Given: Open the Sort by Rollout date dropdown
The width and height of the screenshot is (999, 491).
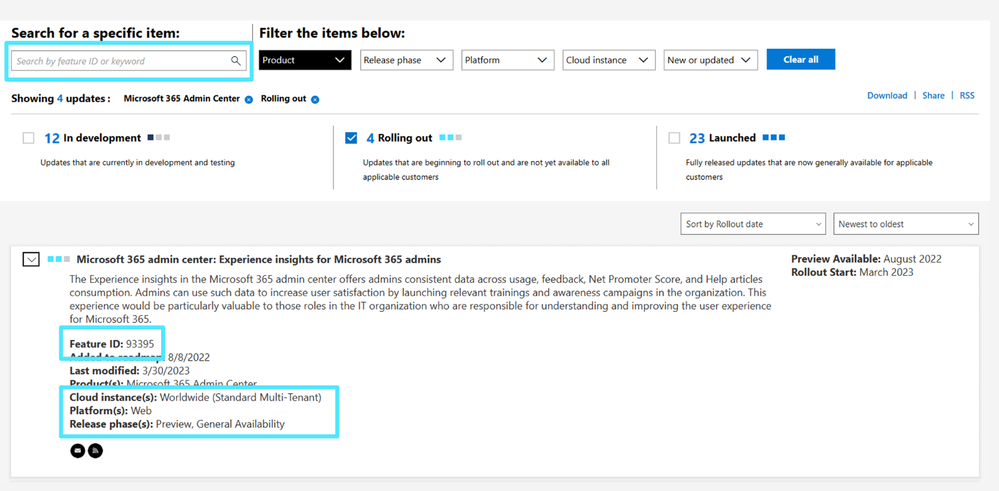Looking at the screenshot, I should (x=753, y=224).
